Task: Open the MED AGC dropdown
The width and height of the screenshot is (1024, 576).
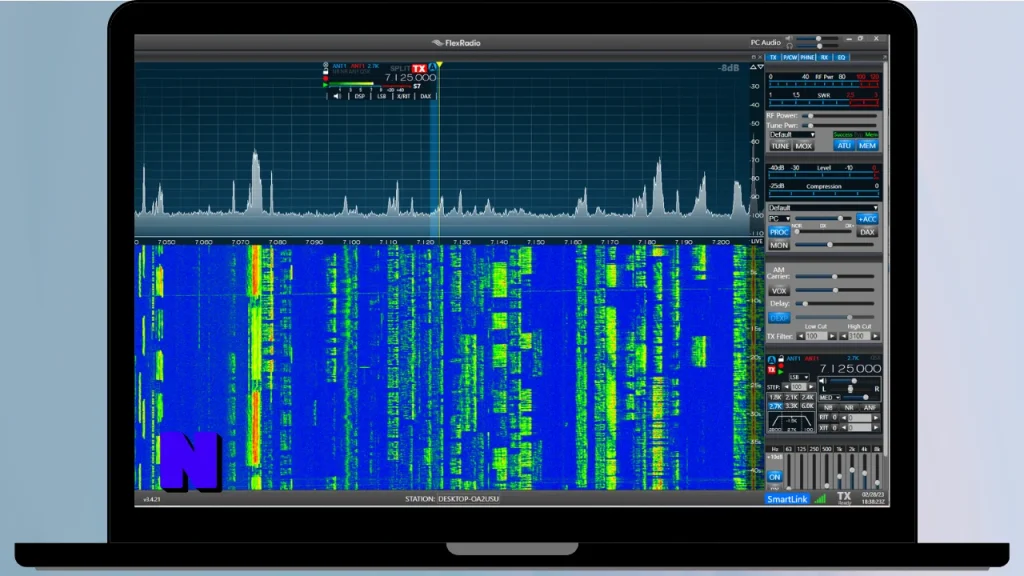Action: [x=830, y=398]
